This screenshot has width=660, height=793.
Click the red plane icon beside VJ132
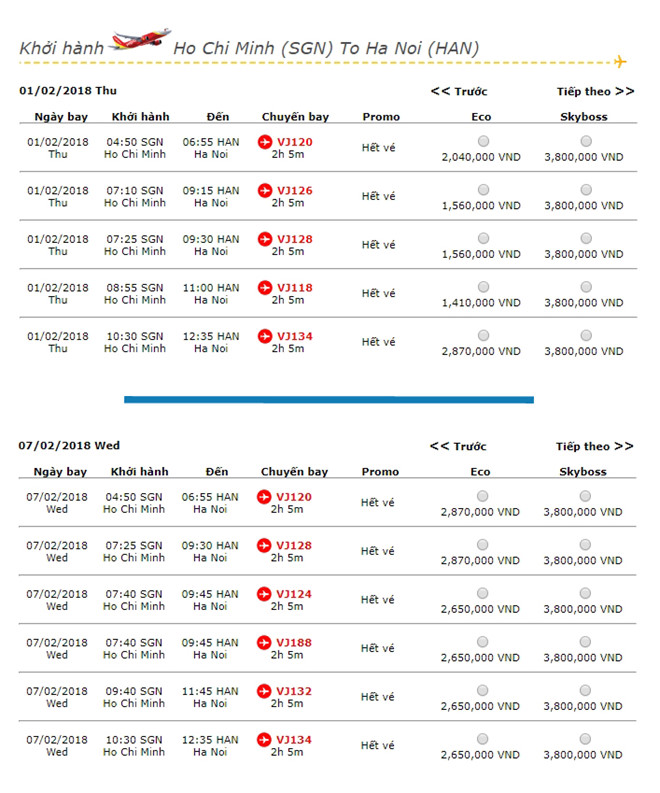[265, 691]
